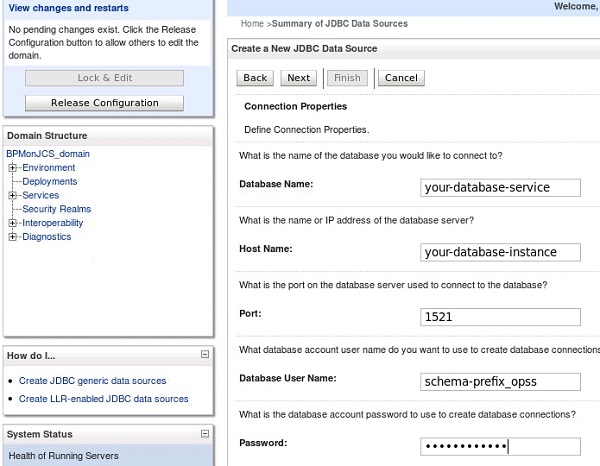This screenshot has width=600, height=466.
Task: Click the Lock & Edit button
Action: [x=104, y=78]
